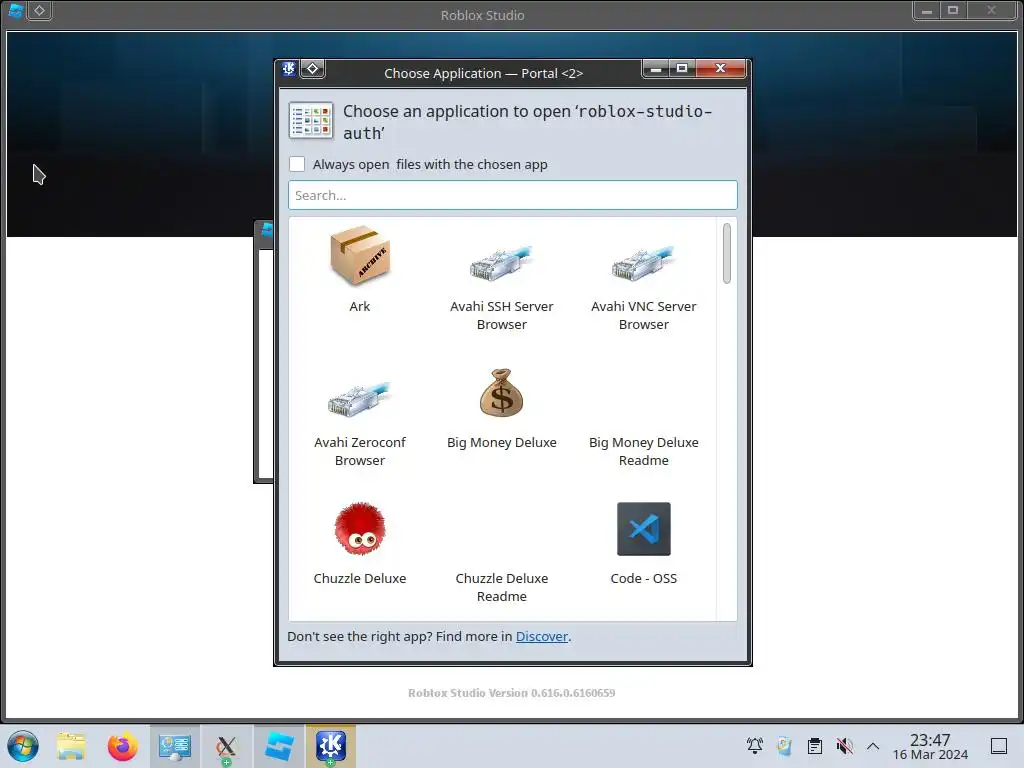Open the tray icon left of the clipboard
1024x768 pixels.
[x=784, y=746]
